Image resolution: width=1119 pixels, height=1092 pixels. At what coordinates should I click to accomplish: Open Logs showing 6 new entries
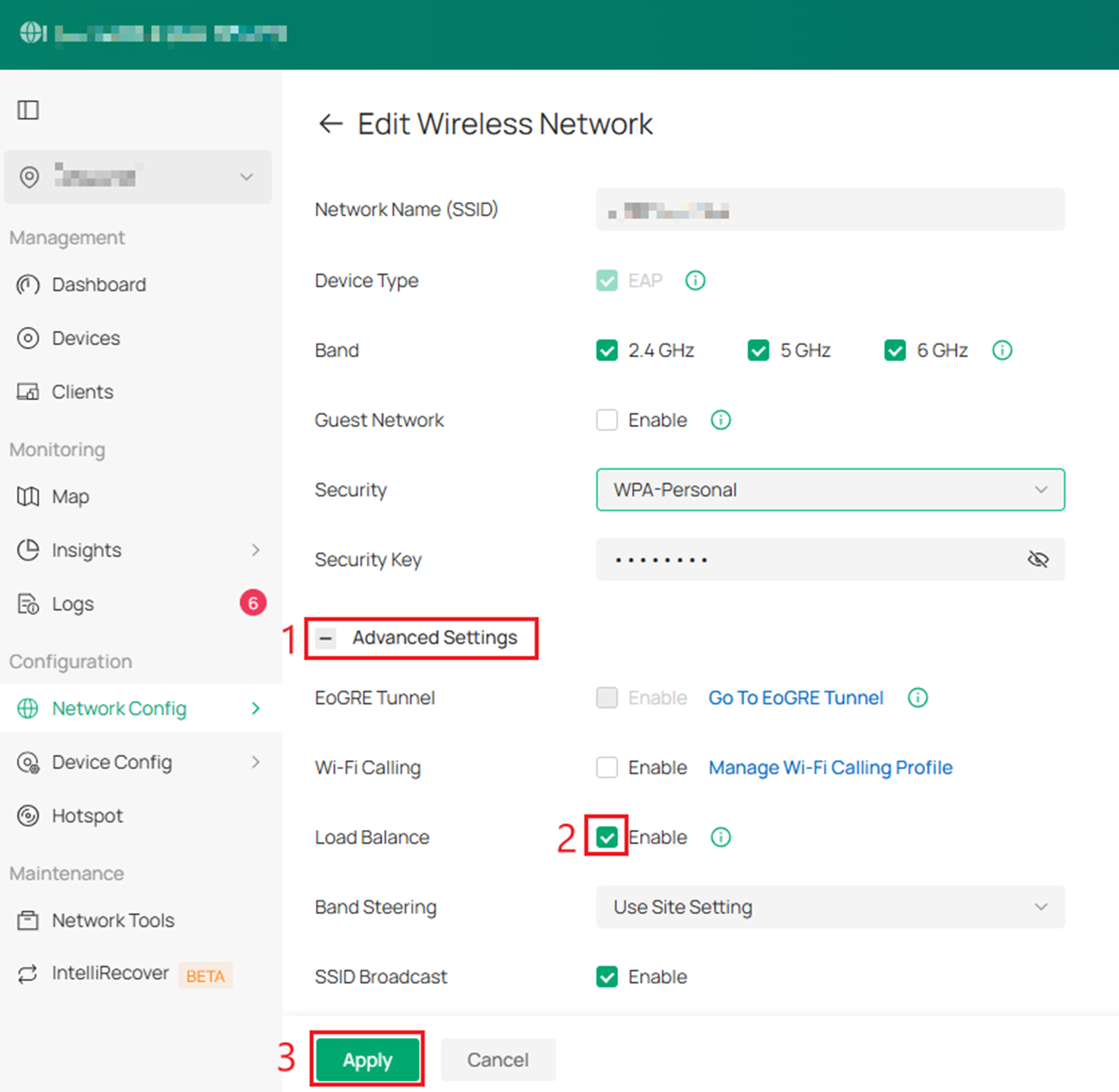[x=72, y=604]
